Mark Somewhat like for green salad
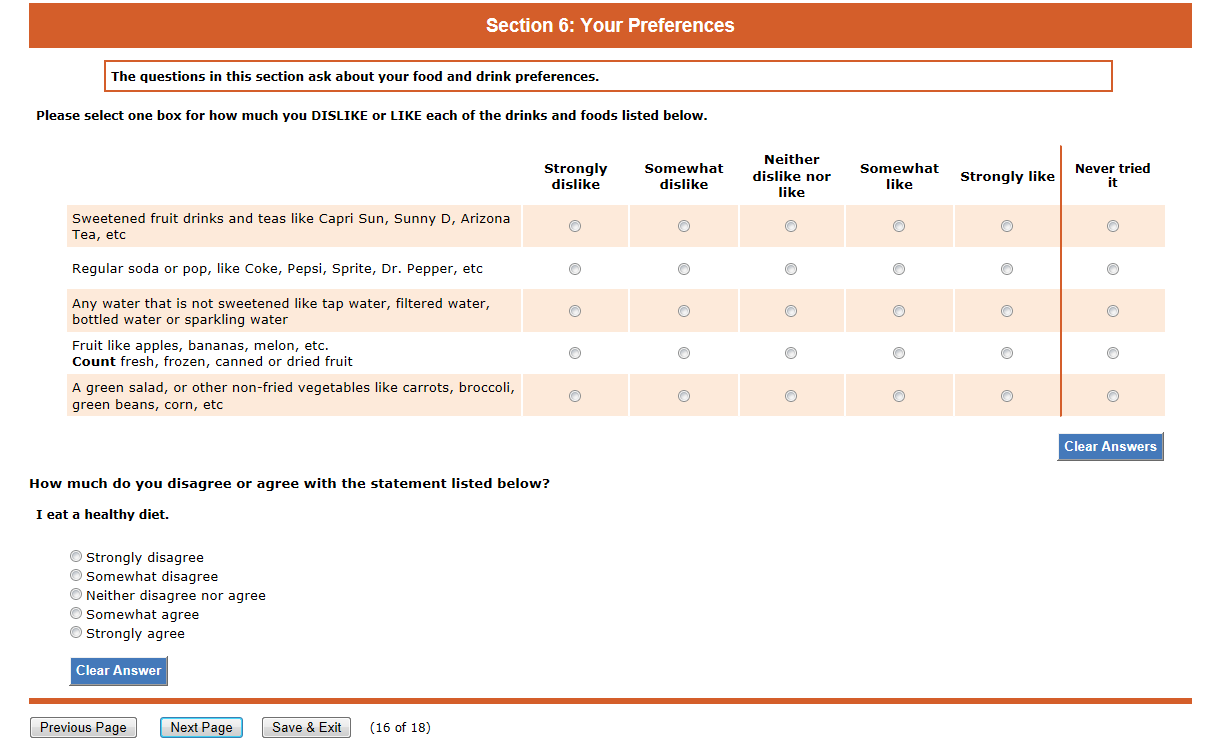This screenshot has height=748, width=1211. pyautogui.click(x=899, y=396)
